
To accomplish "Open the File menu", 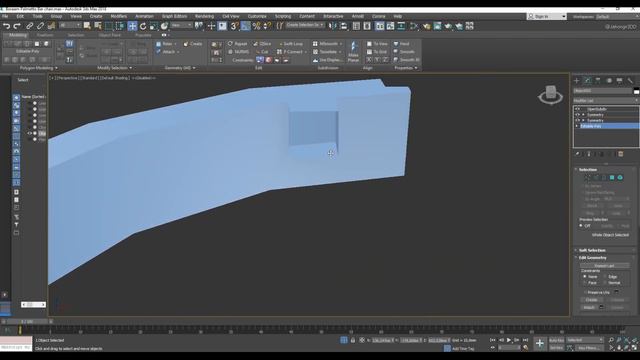I will 5,16.
